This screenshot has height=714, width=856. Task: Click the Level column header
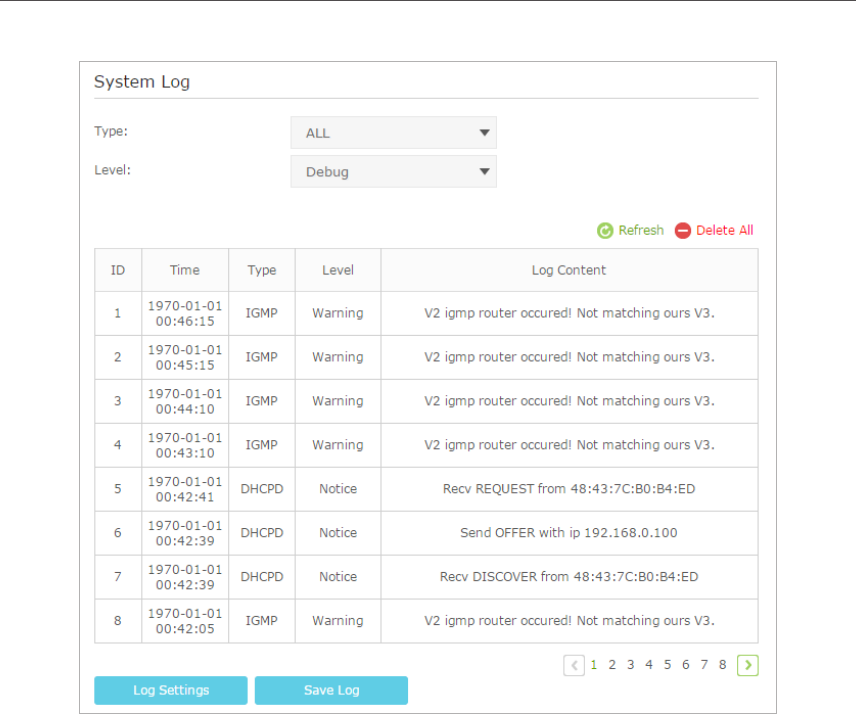tap(337, 270)
